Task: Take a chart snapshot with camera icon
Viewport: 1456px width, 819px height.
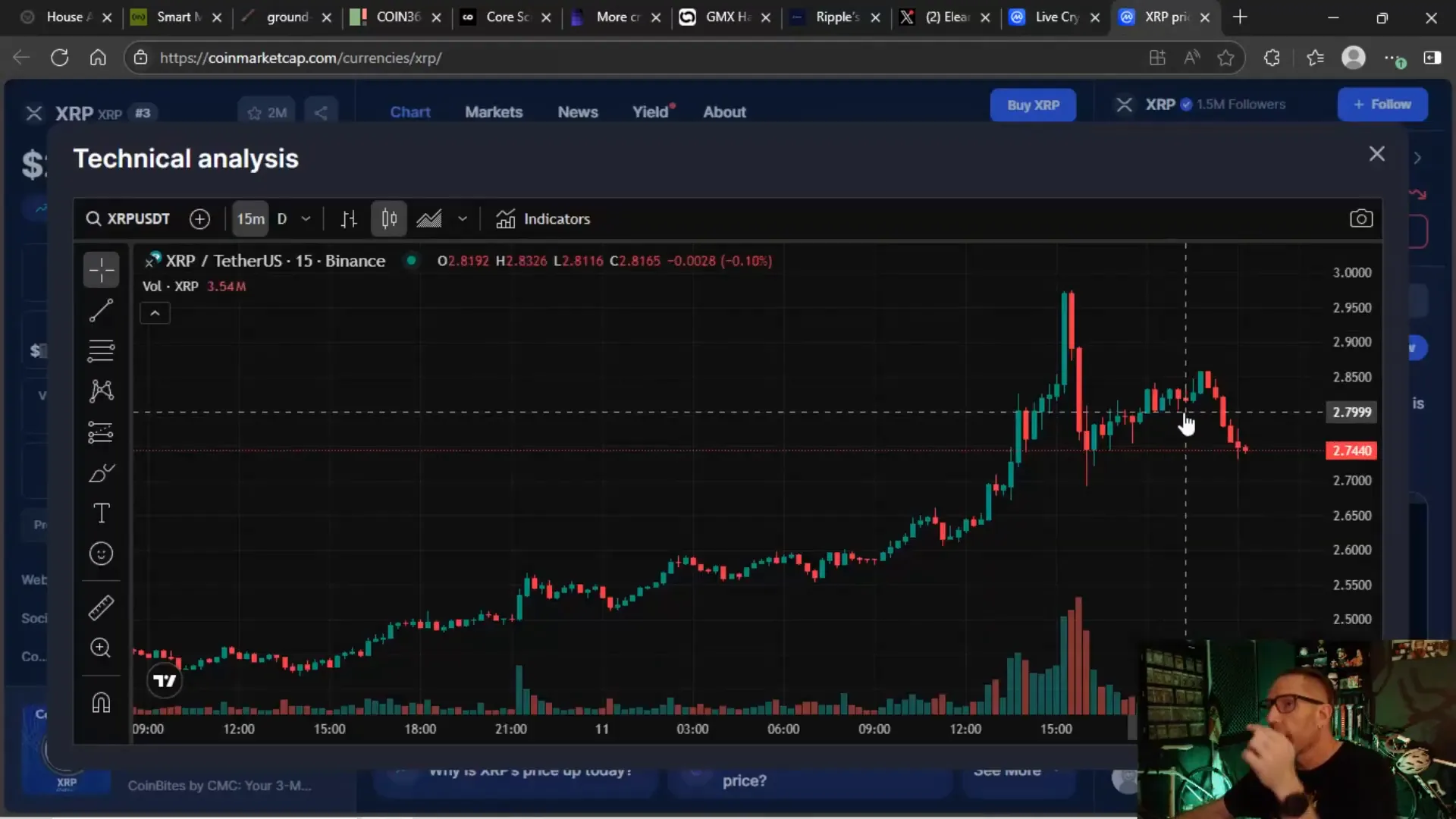Action: click(x=1361, y=219)
